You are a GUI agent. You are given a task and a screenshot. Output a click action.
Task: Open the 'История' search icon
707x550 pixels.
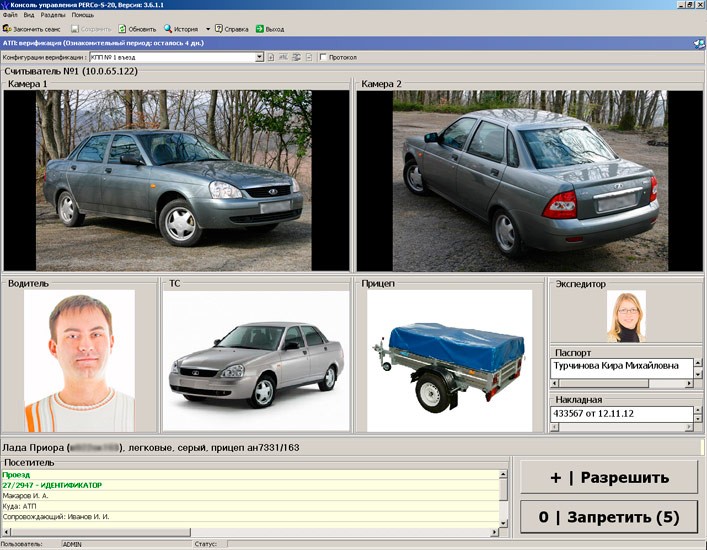pyautogui.click(x=168, y=29)
